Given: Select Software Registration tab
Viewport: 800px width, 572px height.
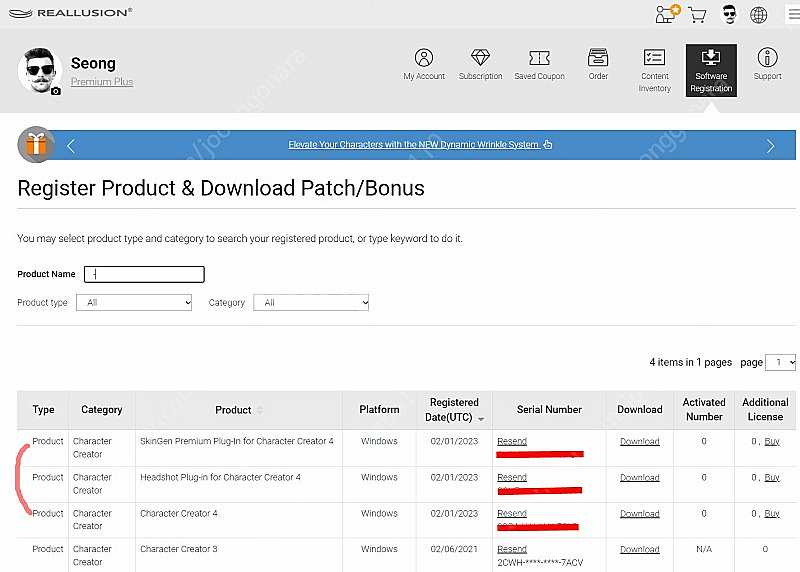Looking at the screenshot, I should click(x=711, y=70).
